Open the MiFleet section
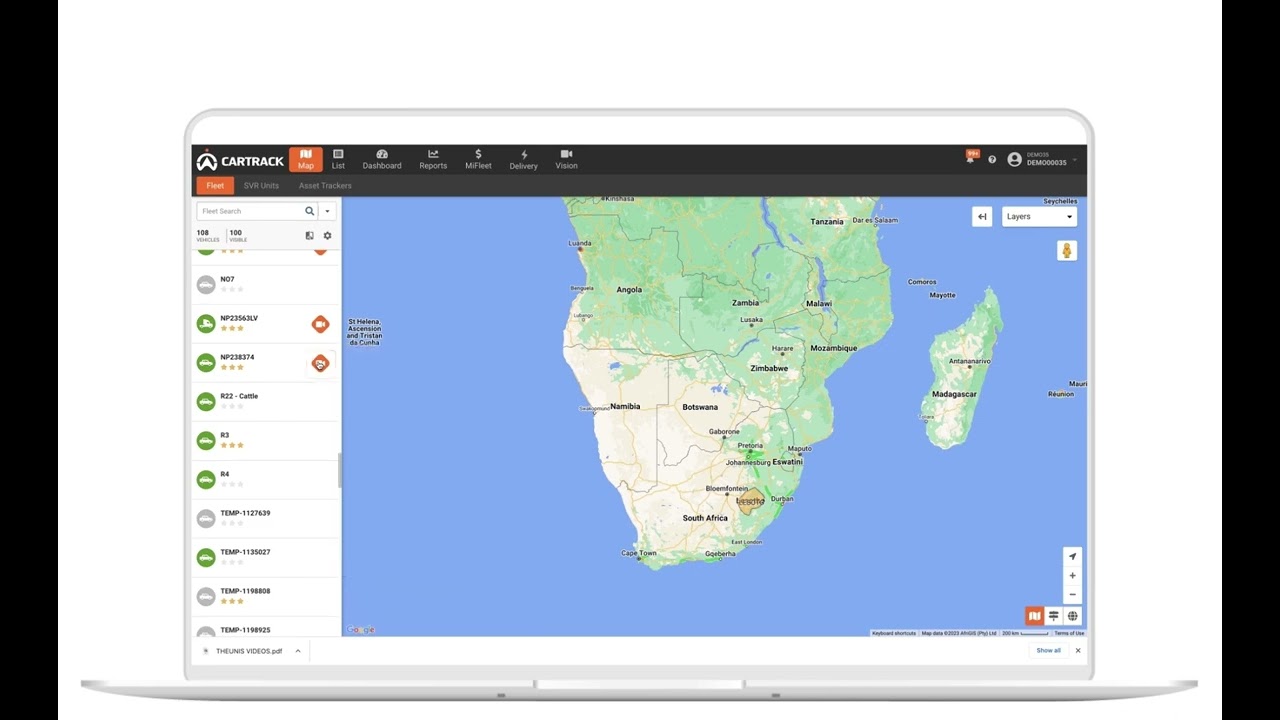 pos(478,160)
